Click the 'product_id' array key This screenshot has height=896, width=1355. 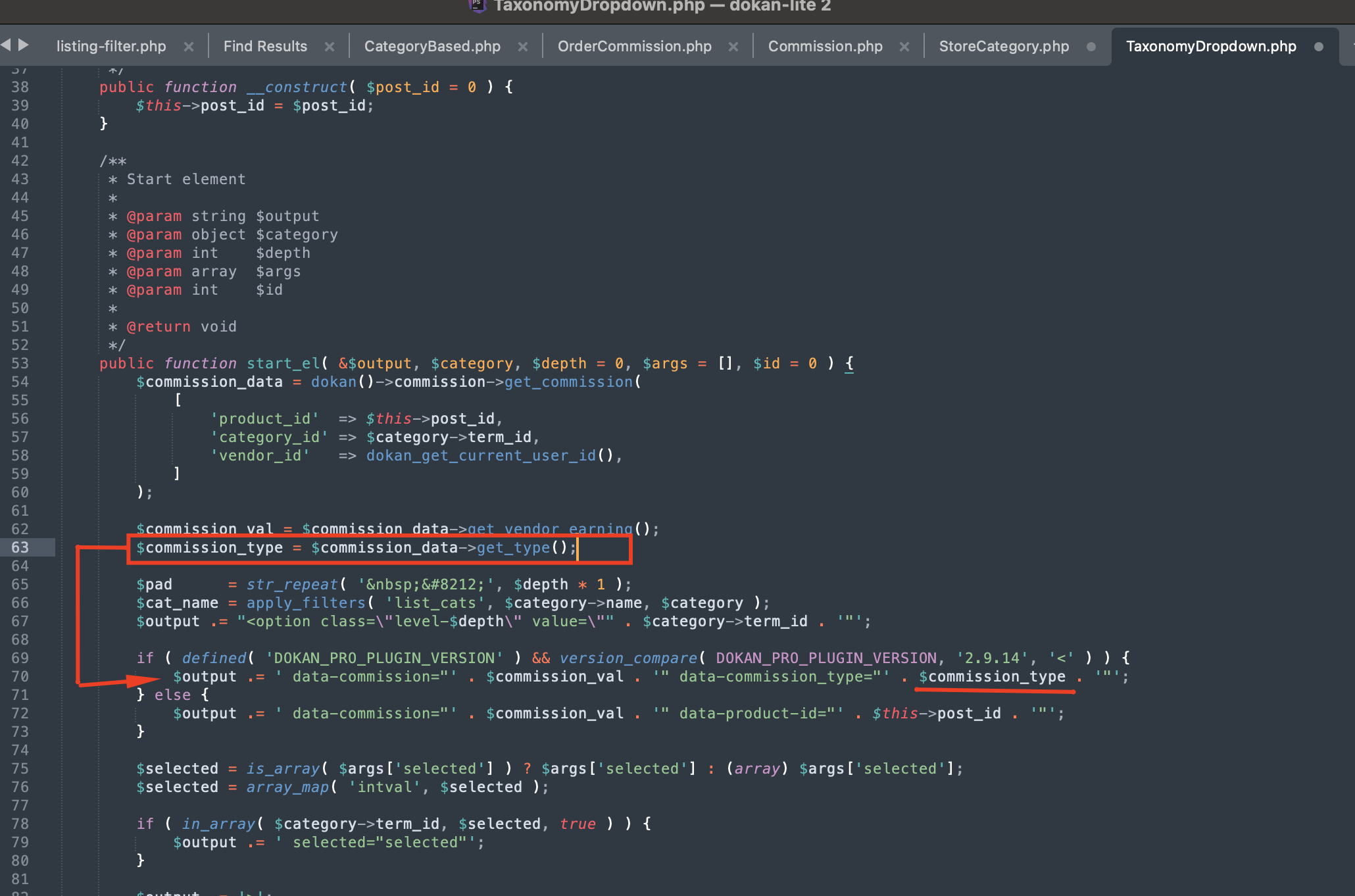pos(264,418)
